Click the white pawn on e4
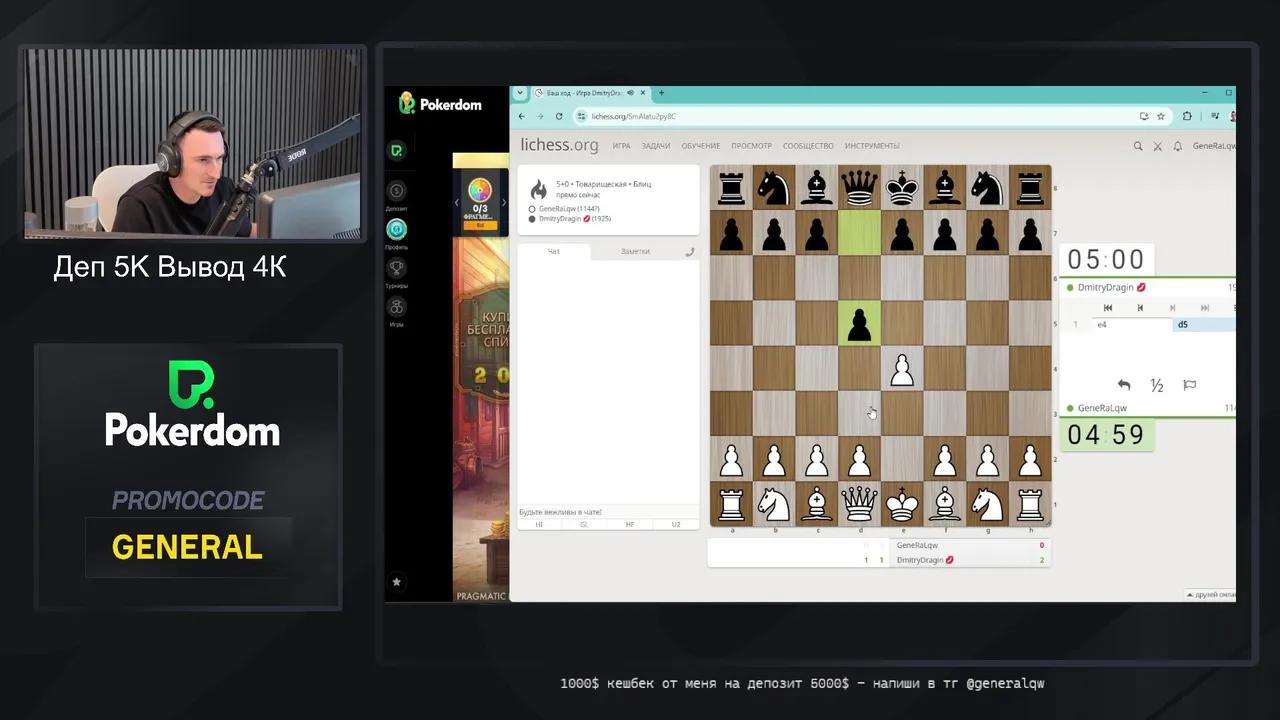This screenshot has height=720, width=1280. coord(903,368)
